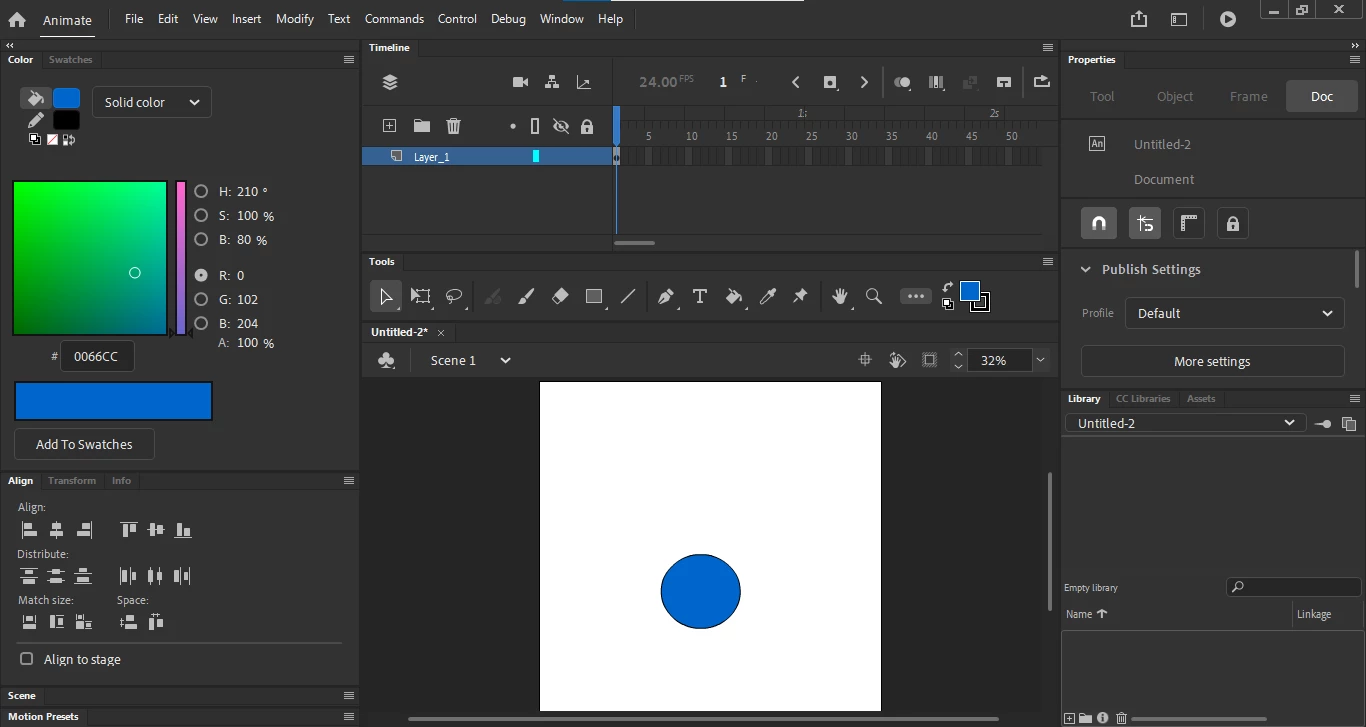Click the More settings button

point(1212,361)
